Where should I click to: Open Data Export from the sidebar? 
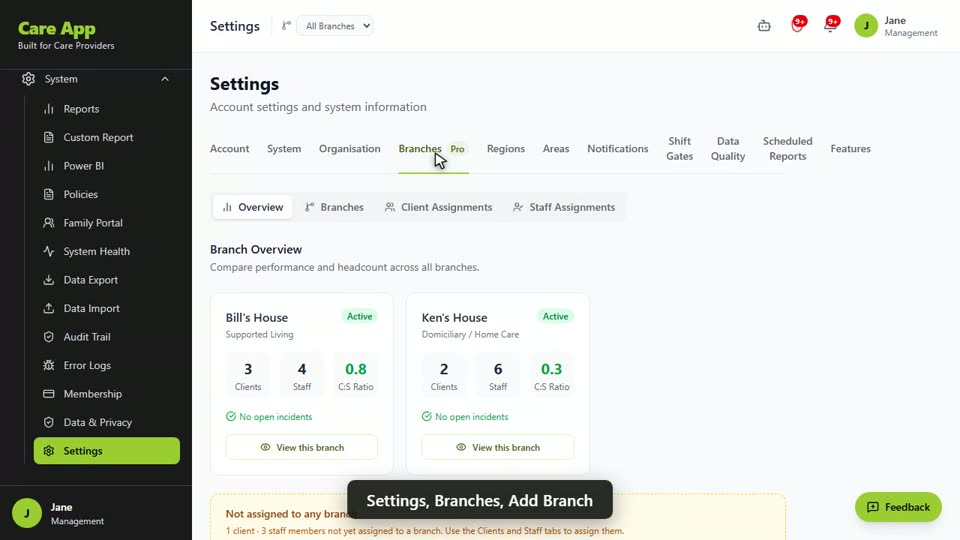click(90, 280)
